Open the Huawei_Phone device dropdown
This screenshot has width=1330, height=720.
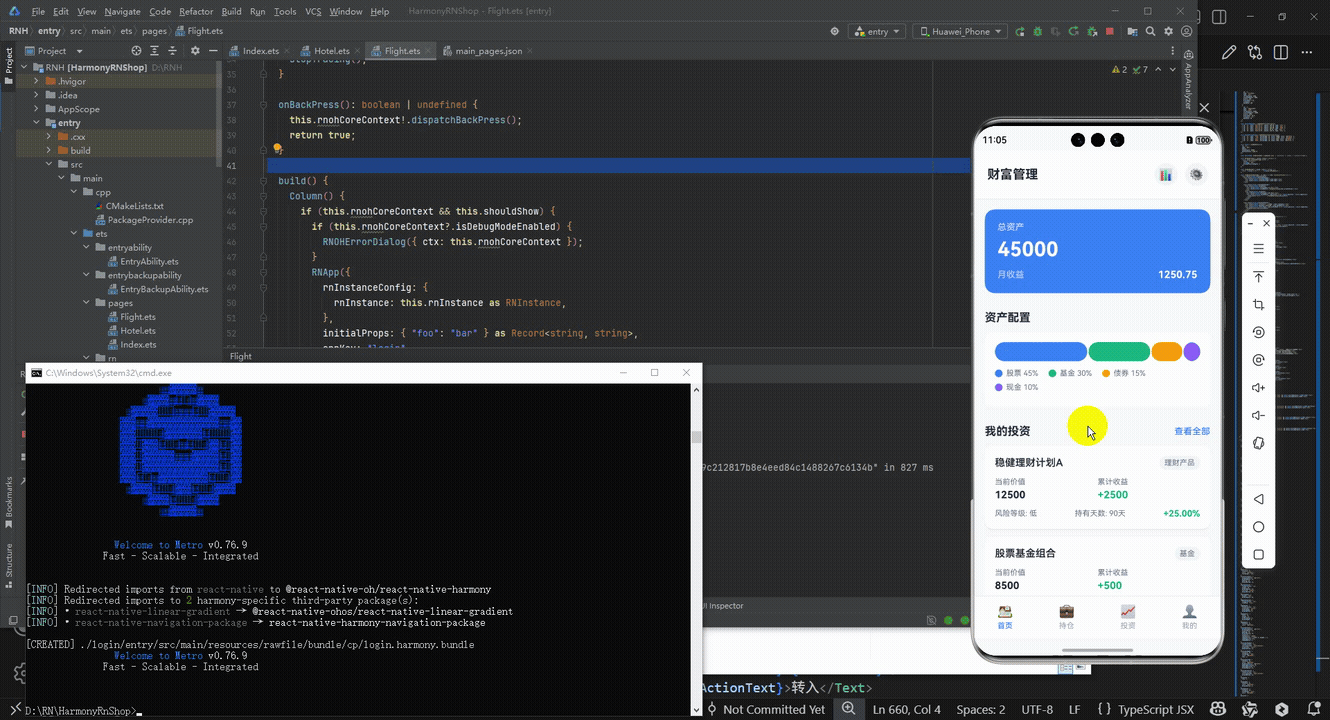[960, 32]
